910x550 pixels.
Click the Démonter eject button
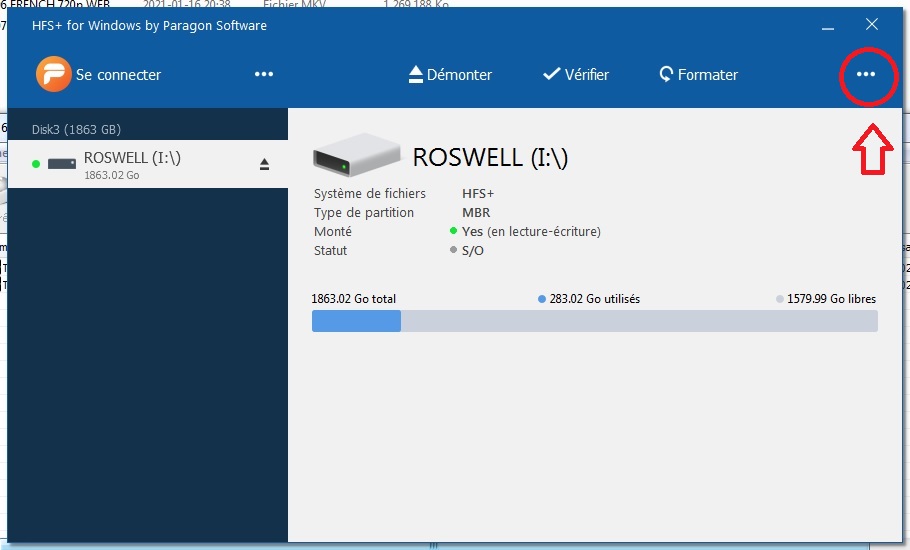click(x=450, y=74)
